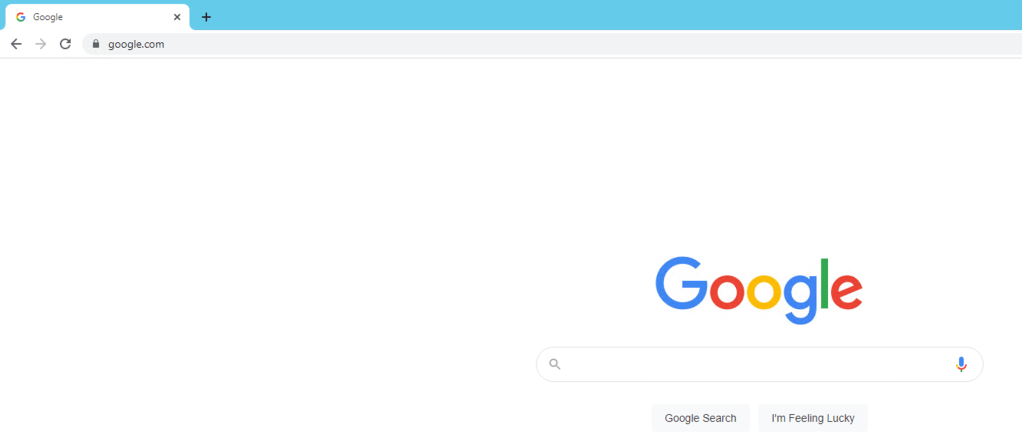This screenshot has height=441, width=1022.
Task: Go back using the browser back arrow
Action: point(16,44)
